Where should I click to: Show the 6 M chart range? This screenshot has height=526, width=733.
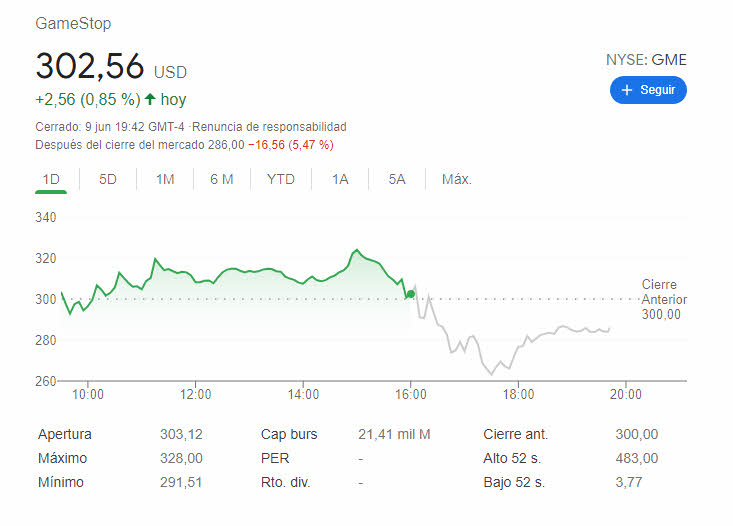(x=222, y=179)
